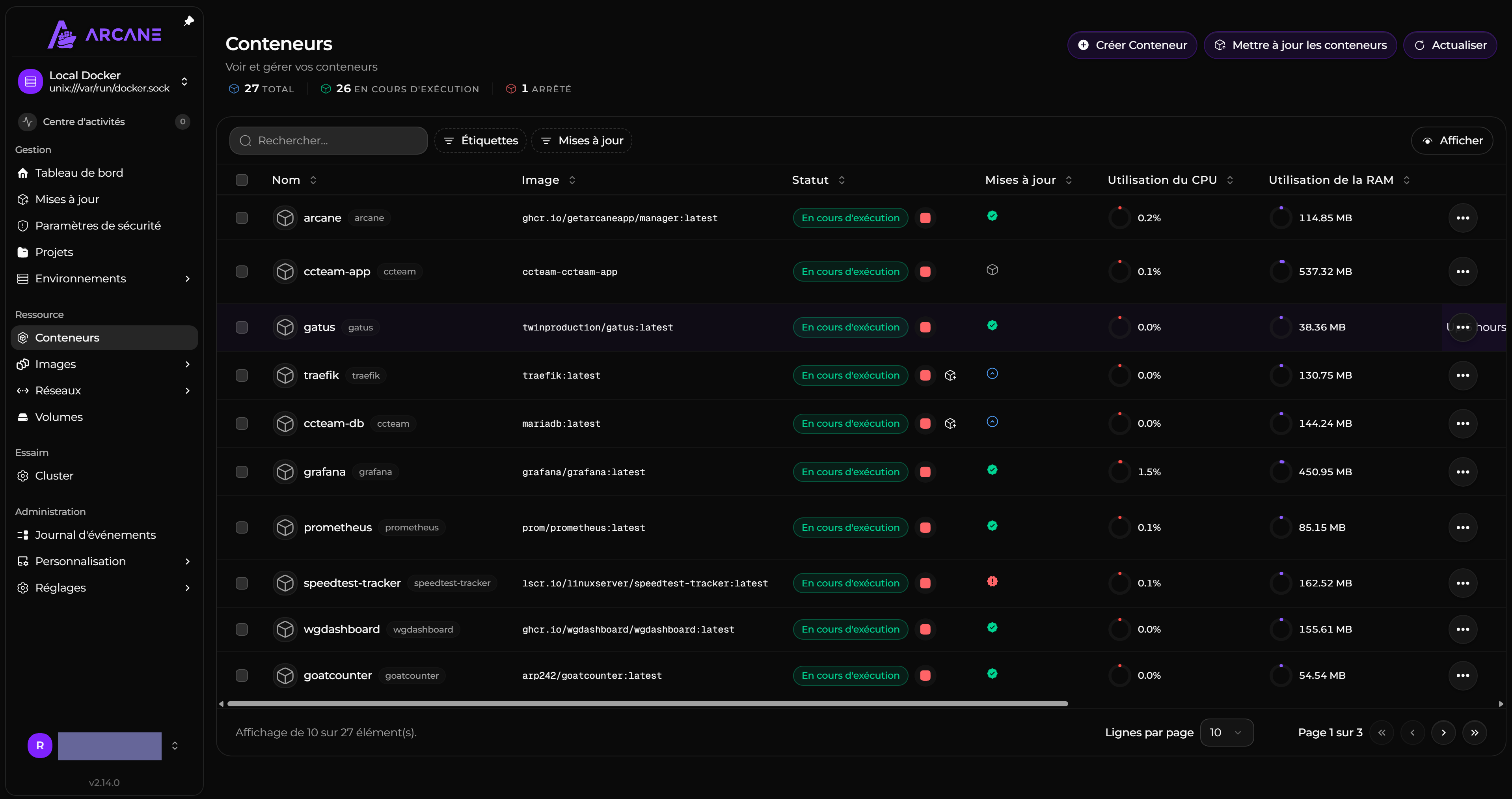Screen dimensions: 1512x799
Task: Open Tableau de bord in sidebar
Action: [104, 173]
